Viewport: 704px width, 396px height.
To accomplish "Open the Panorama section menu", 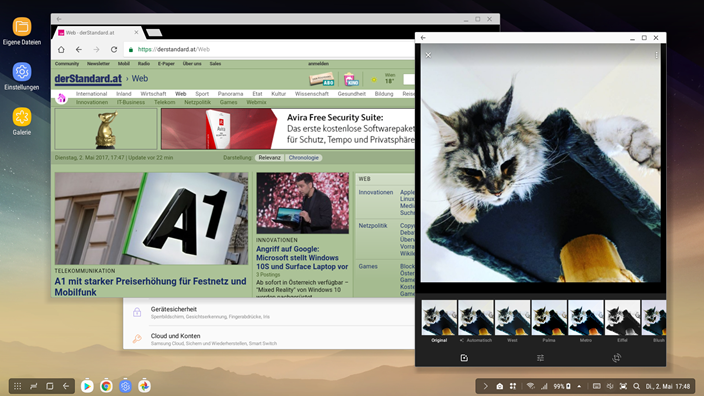I will pos(230,94).
